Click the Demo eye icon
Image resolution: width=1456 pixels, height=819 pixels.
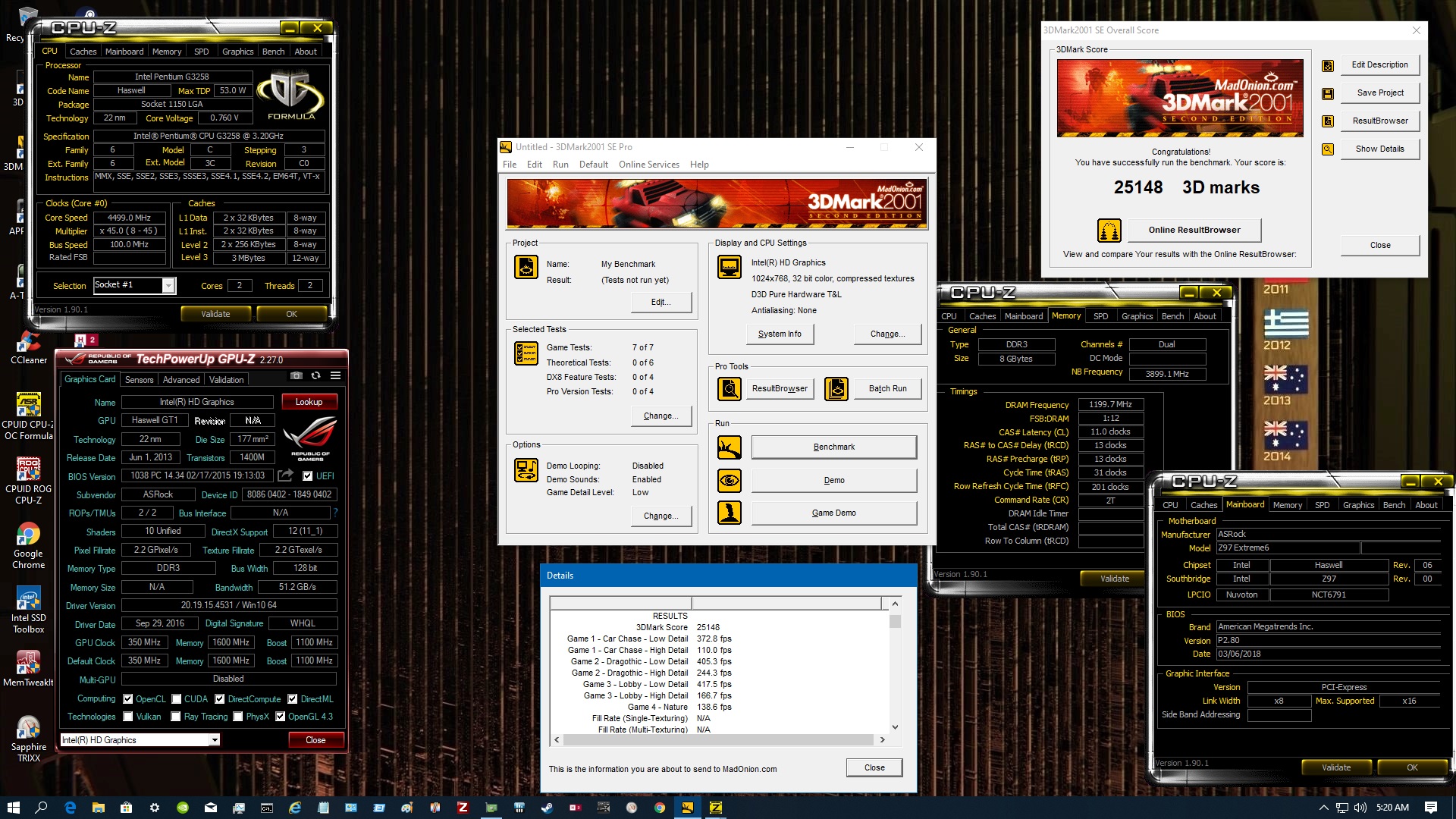[730, 480]
